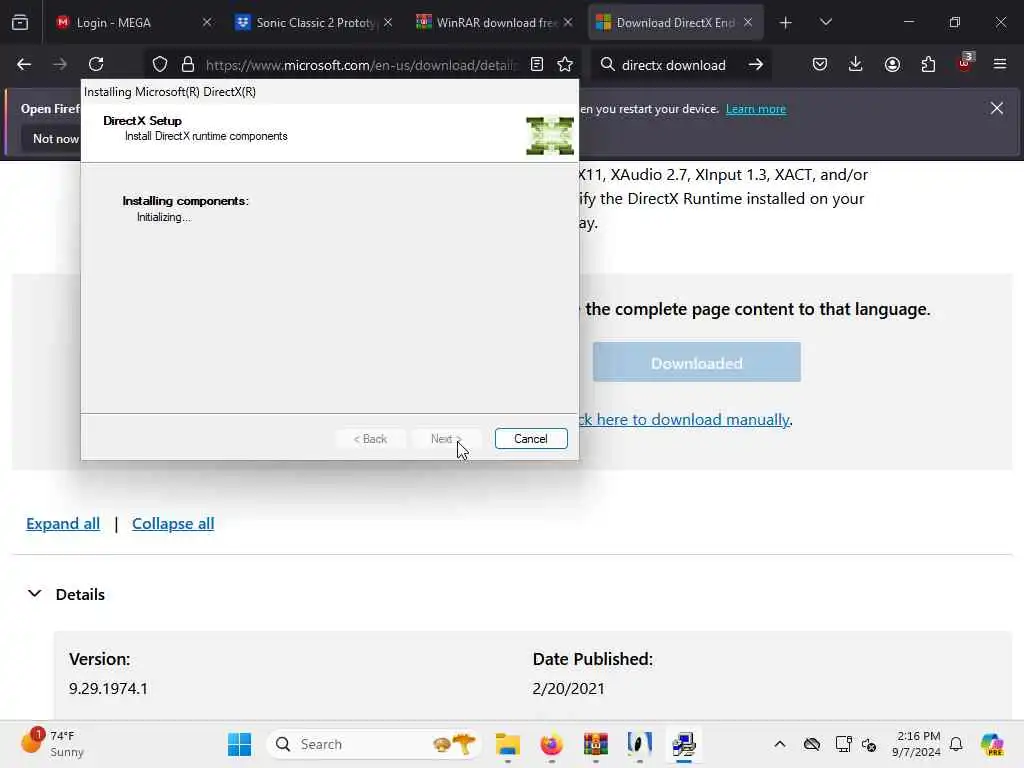Click the greyed-out Next button in DirectX Setup
Image resolution: width=1024 pixels, height=768 pixels.
point(445,439)
